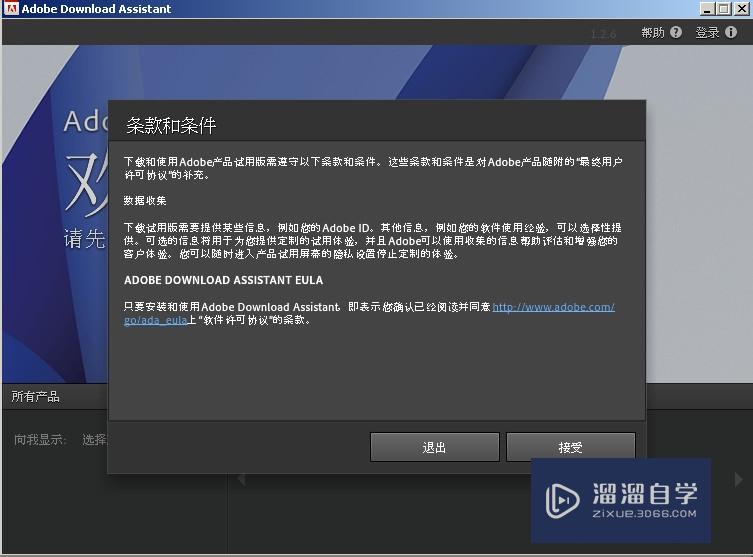The image size is (753, 557).
Task: Select the 所有产品 tab
Action: tap(36, 397)
